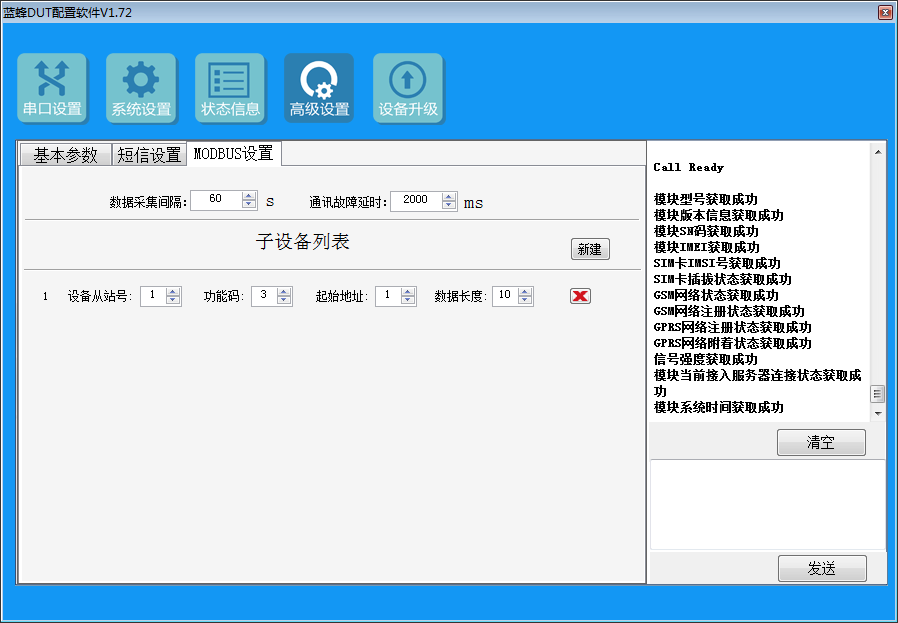Screen dimensions: 898x623
Task: Open the 系统设置 gear icon
Action: (x=141, y=88)
